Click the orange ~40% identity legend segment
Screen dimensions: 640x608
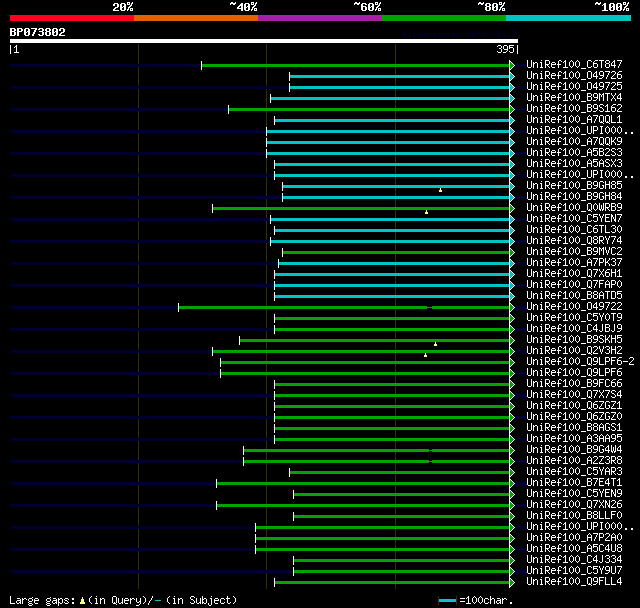[x=196, y=18]
